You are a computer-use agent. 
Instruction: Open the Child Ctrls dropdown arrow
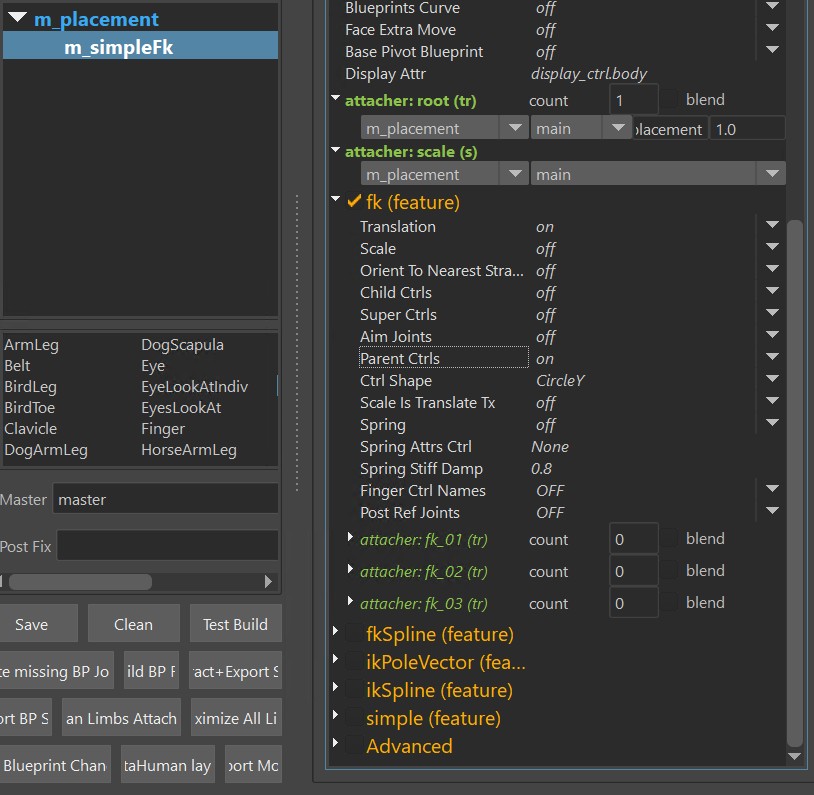coord(772,290)
